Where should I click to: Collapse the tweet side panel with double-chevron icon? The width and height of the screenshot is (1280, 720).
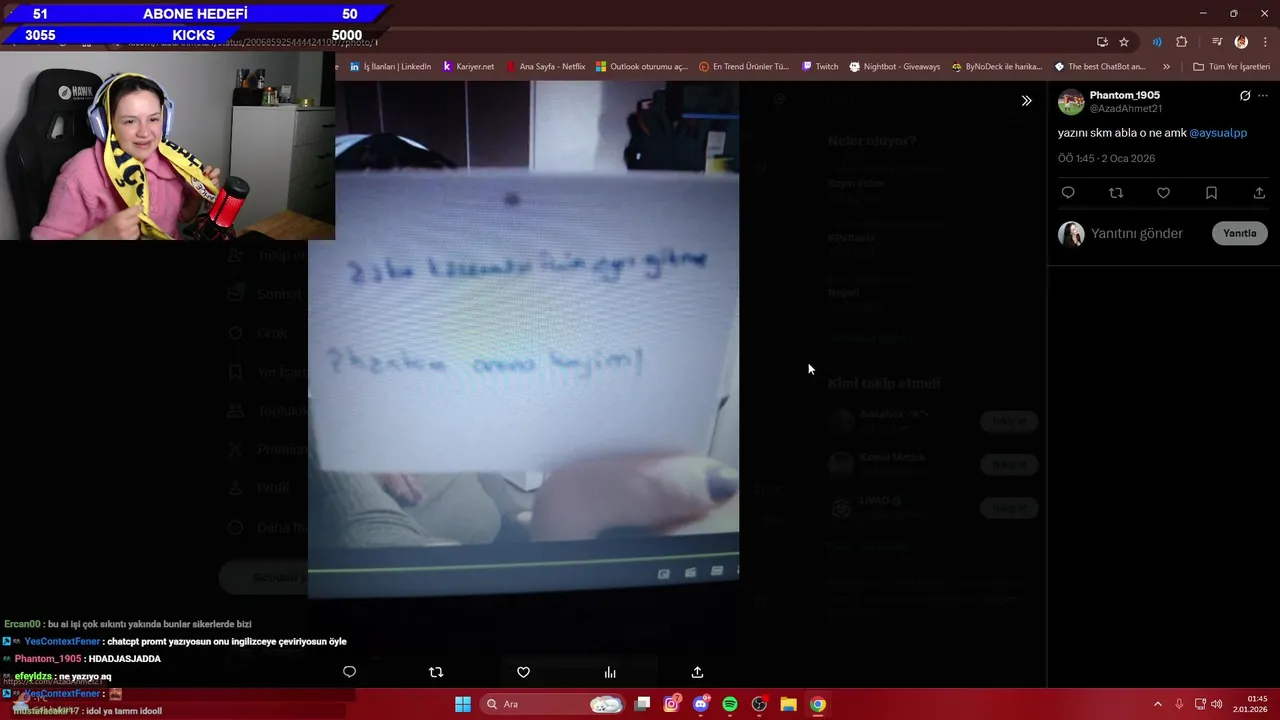pos(1026,100)
